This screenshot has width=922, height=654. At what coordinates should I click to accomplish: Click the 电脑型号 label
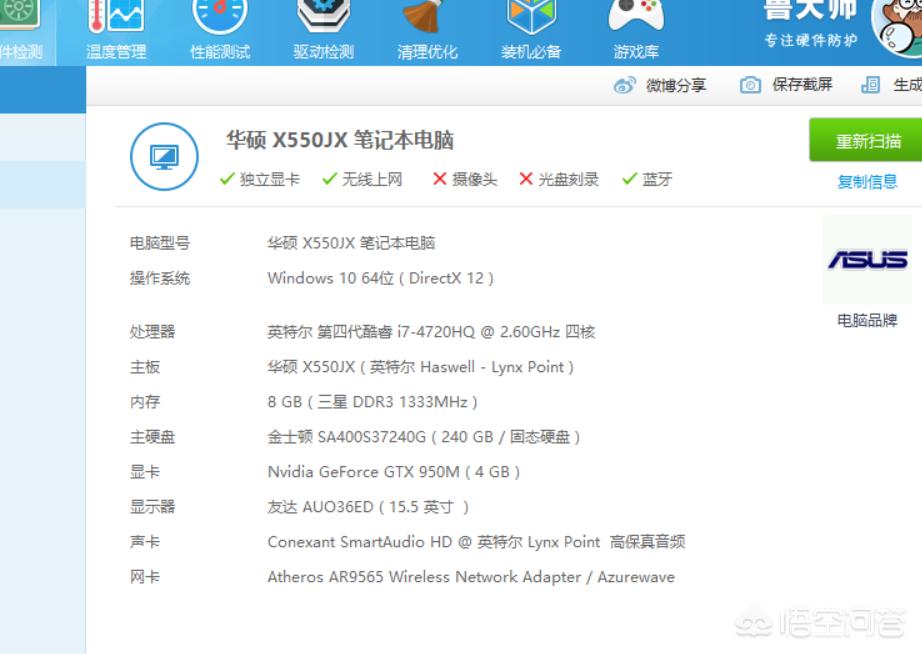pos(160,243)
